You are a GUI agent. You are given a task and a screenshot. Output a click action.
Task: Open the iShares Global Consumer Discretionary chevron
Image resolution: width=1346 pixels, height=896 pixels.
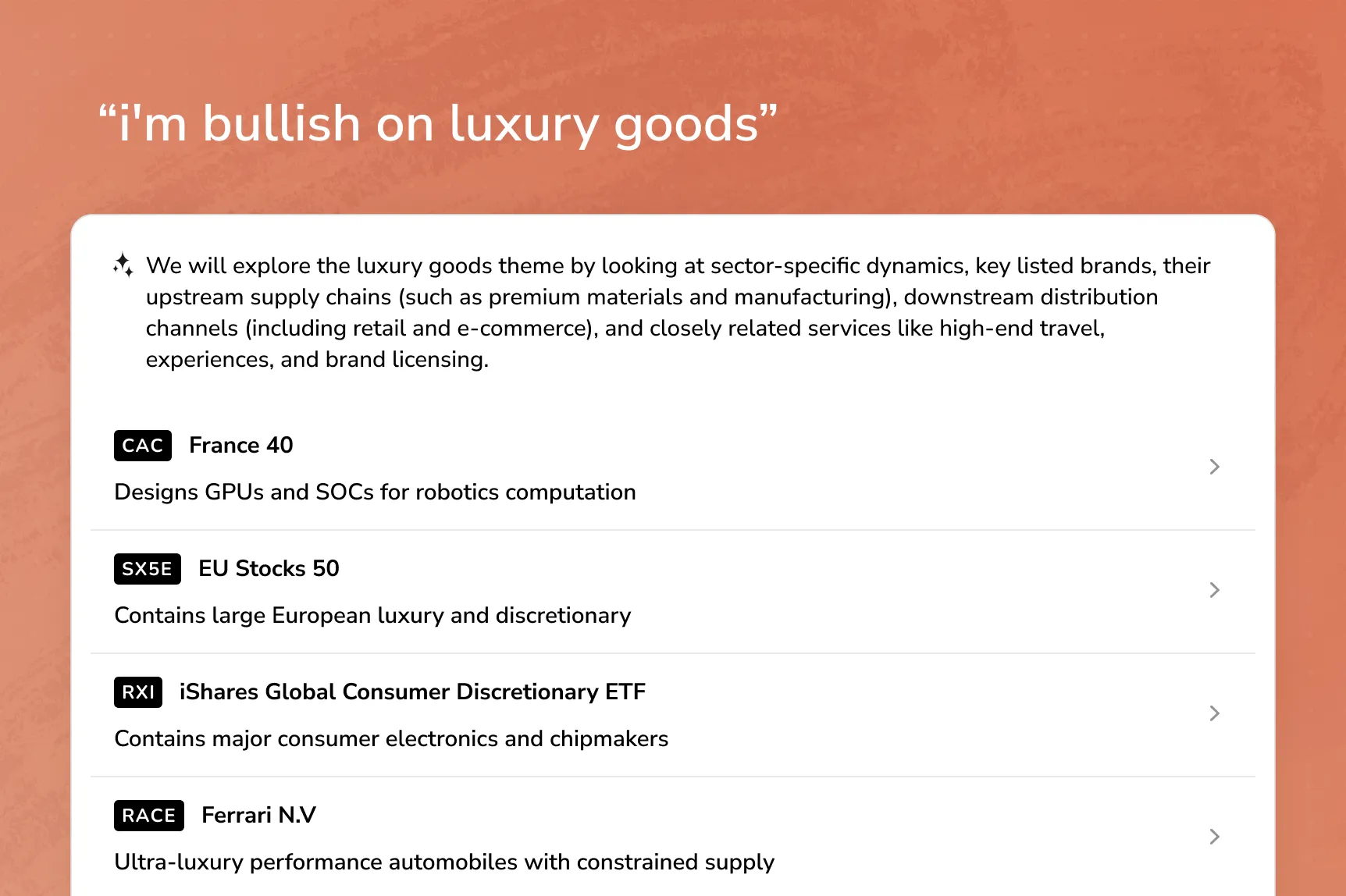pos(1214,713)
